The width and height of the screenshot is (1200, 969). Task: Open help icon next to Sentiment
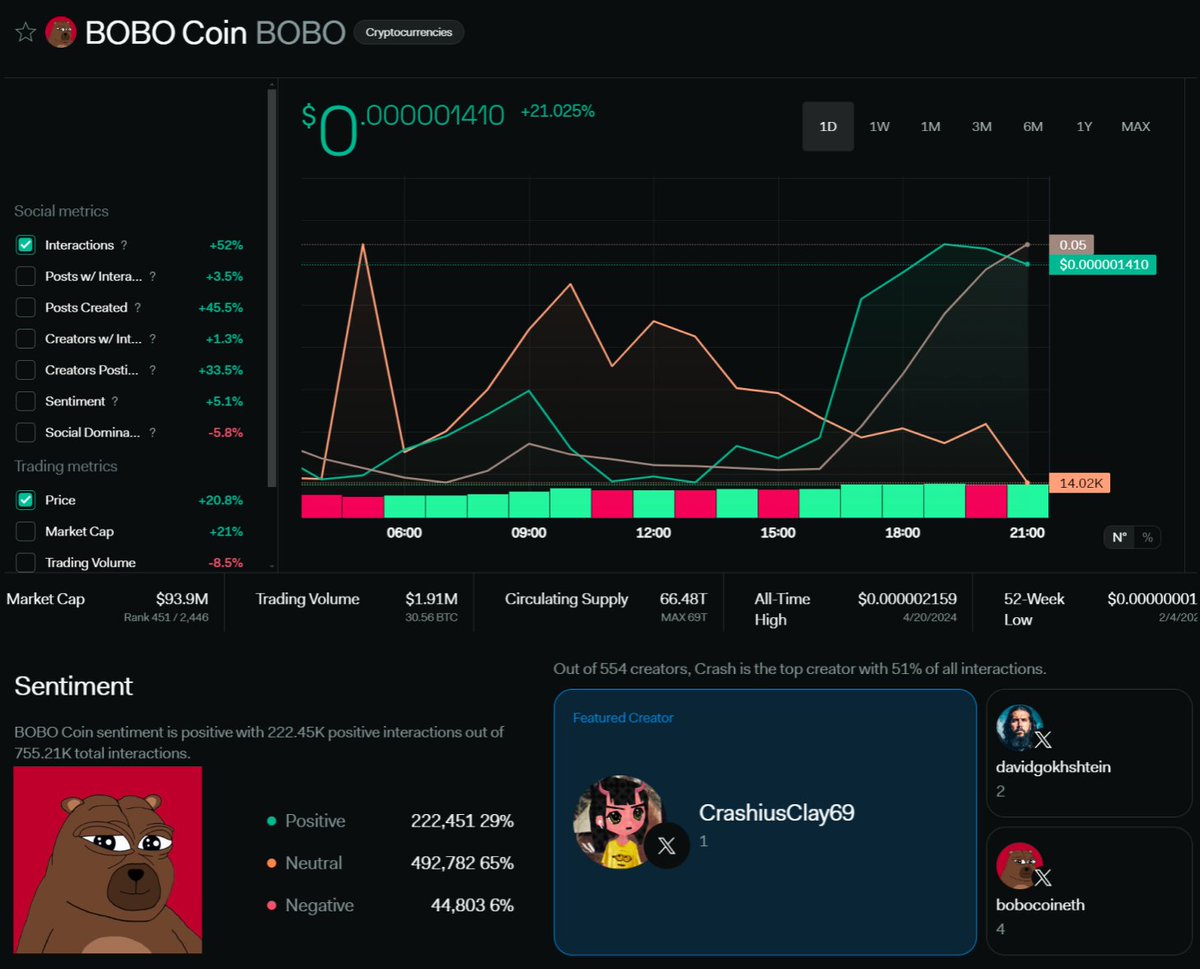115,401
